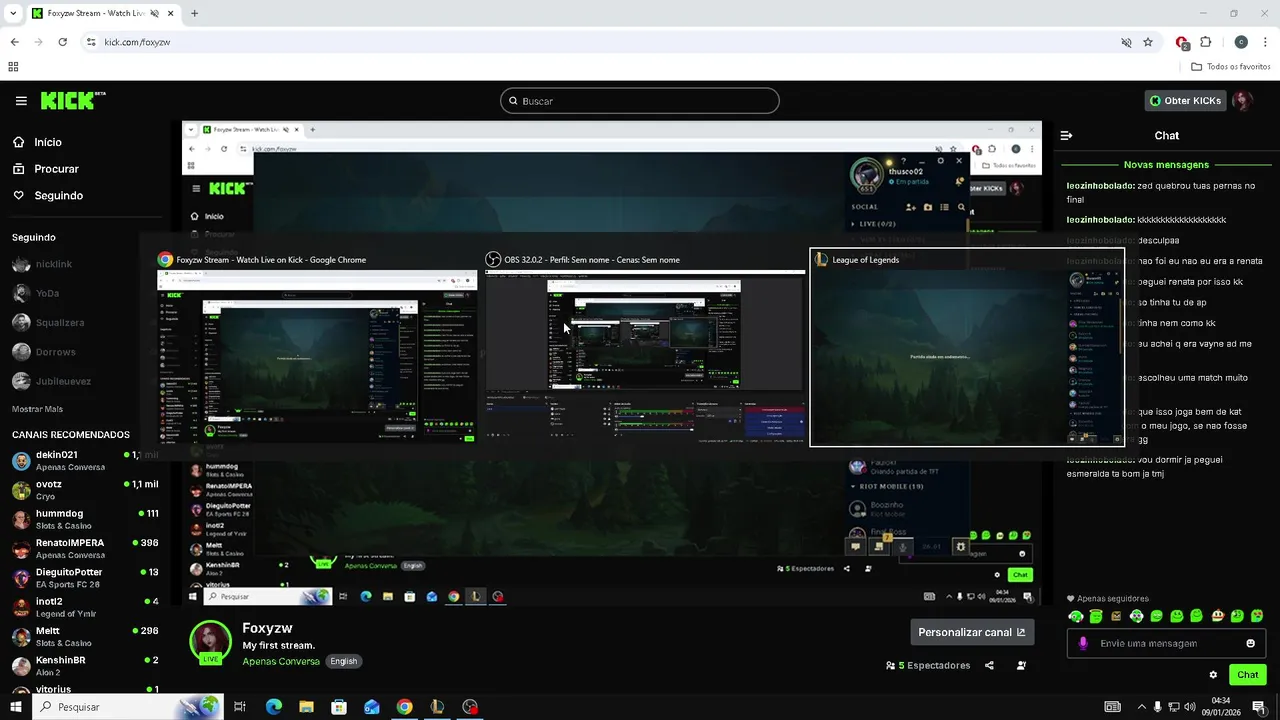This screenshot has width=1280, height=720.
Task: Go to Início in the sidebar
Action: coord(37,142)
